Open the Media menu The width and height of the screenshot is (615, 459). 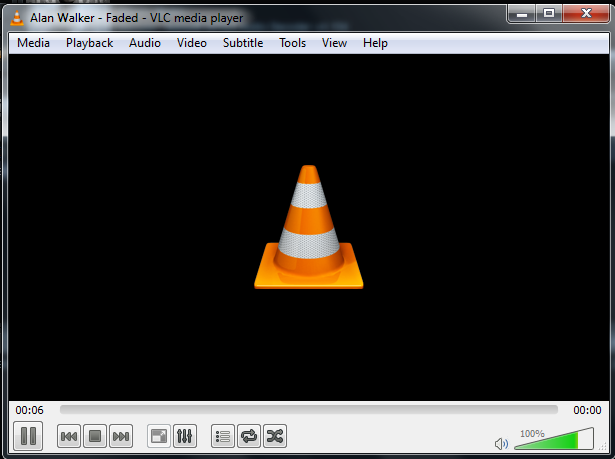pos(33,43)
